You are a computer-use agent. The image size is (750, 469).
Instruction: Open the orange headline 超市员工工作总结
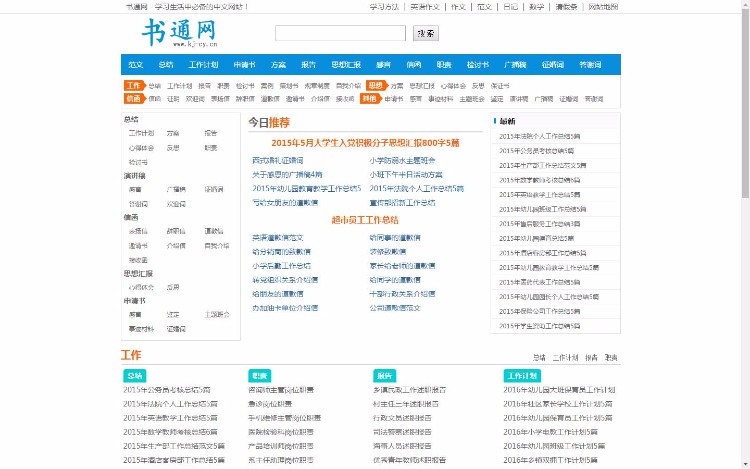(x=365, y=220)
